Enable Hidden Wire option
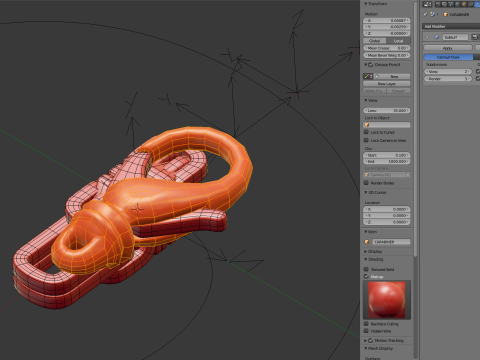This screenshot has width=480, height=360. [x=366, y=331]
